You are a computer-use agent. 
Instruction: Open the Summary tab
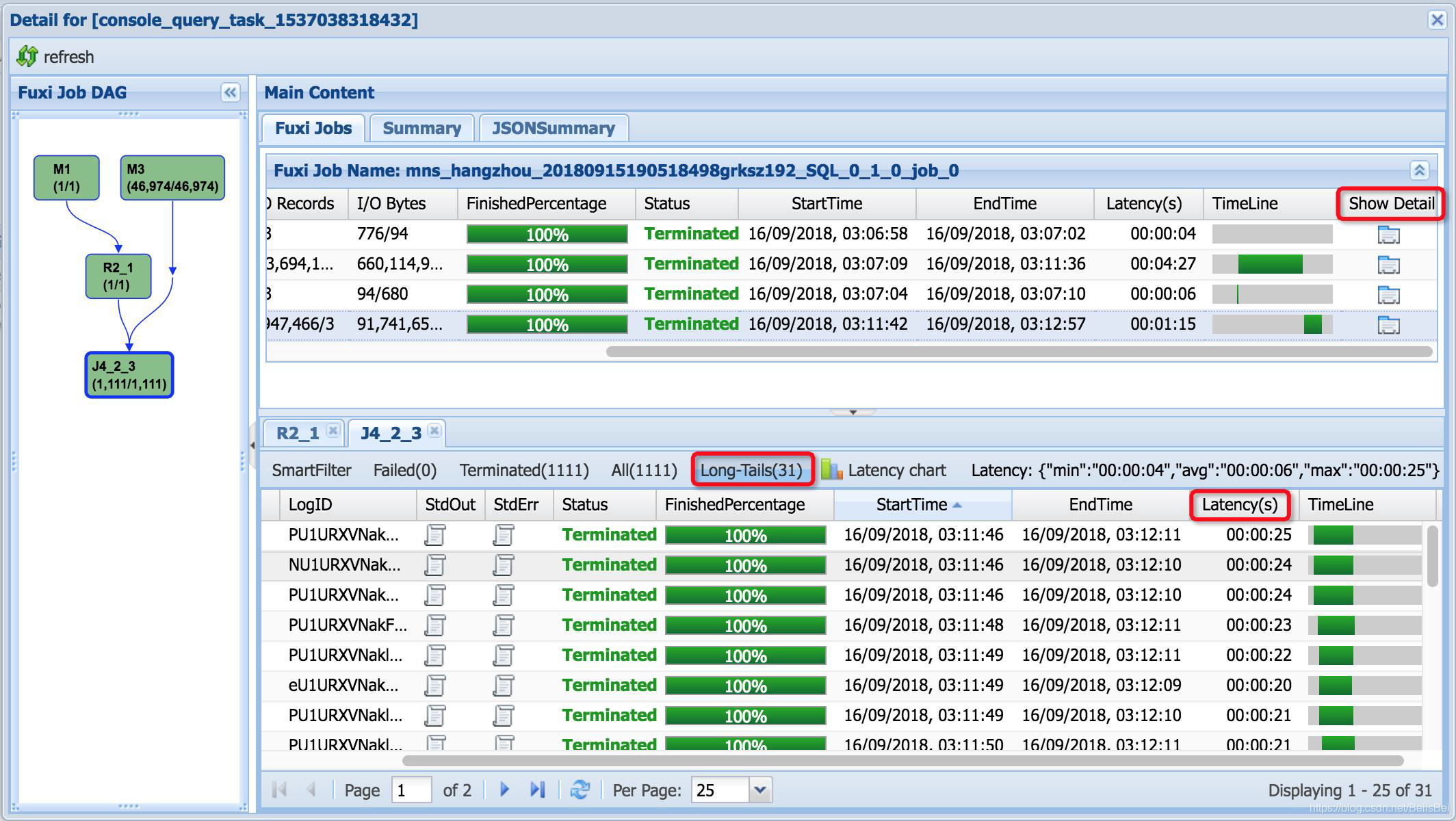pyautogui.click(x=421, y=128)
